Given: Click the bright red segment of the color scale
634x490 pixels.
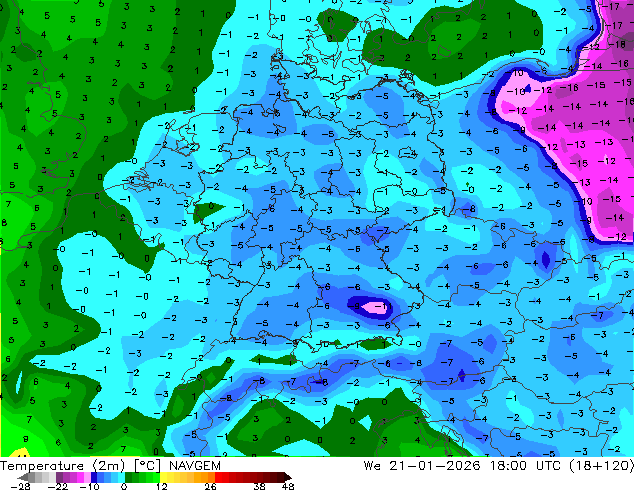Looking at the screenshot, I should pyautogui.click(x=218, y=477).
